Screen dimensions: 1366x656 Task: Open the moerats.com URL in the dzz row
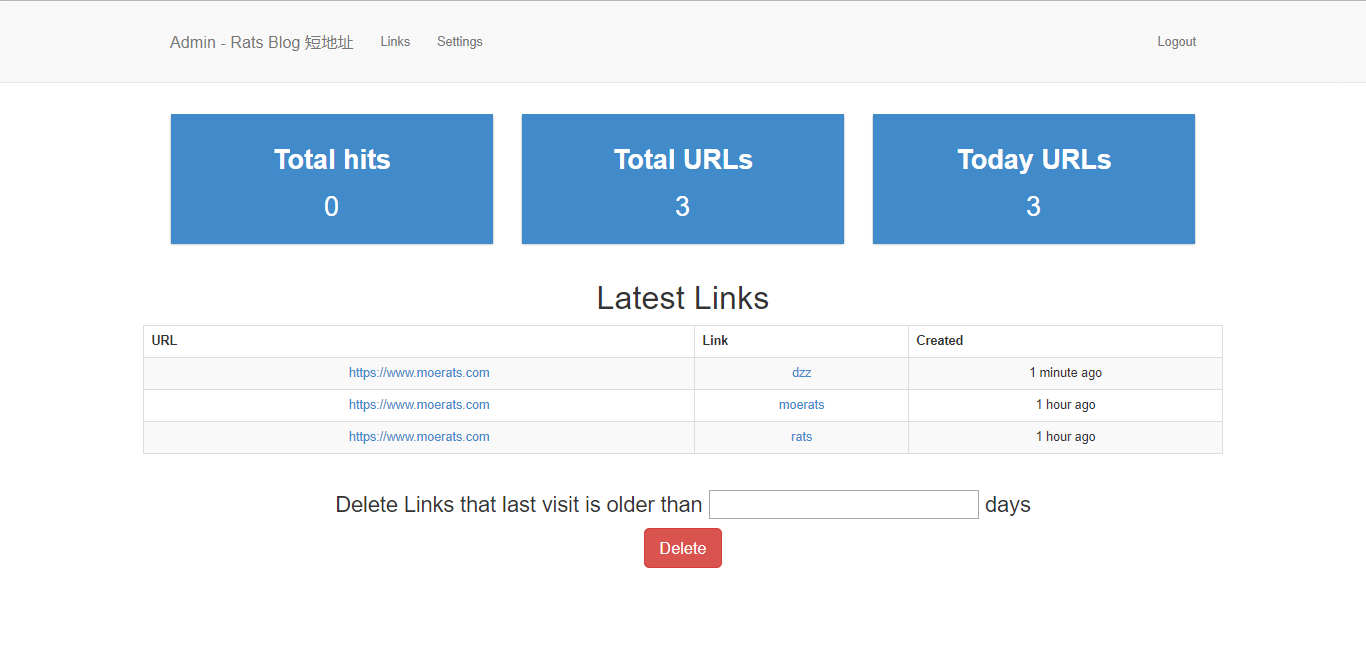[x=419, y=373]
